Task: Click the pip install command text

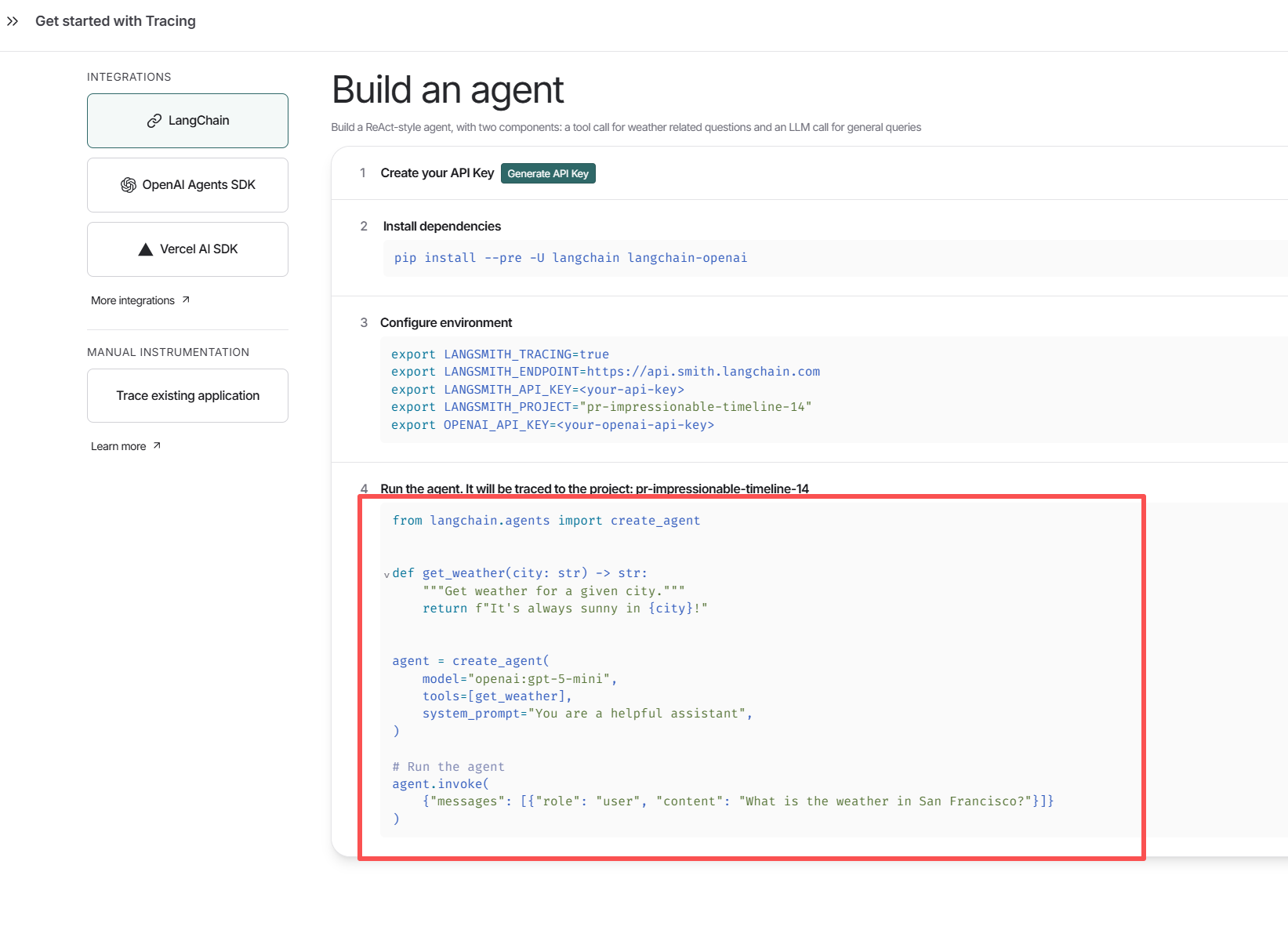Action: tap(571, 258)
